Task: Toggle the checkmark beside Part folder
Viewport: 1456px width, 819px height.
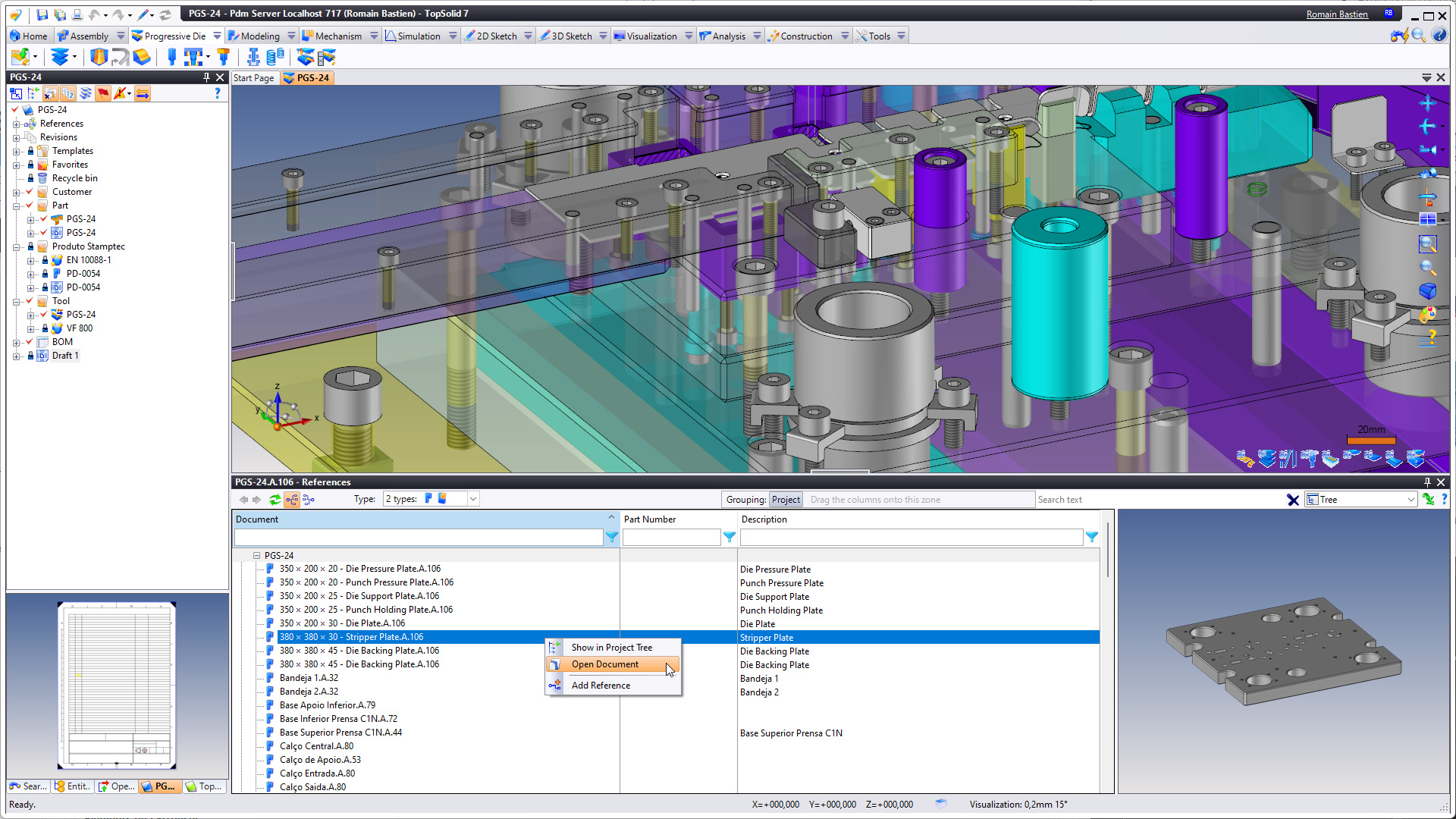Action: pyautogui.click(x=30, y=206)
